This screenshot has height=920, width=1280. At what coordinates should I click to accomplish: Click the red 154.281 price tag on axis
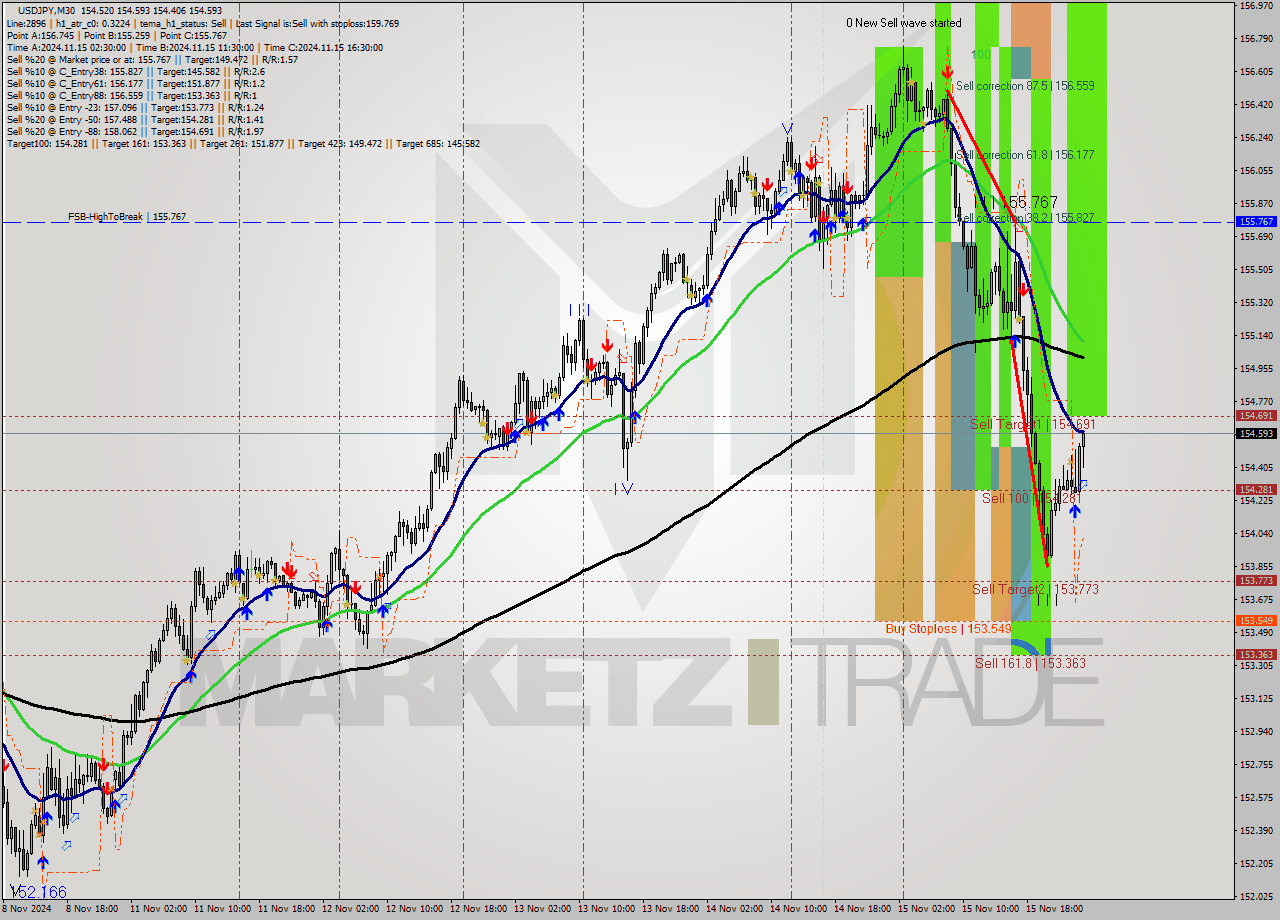[1256, 489]
